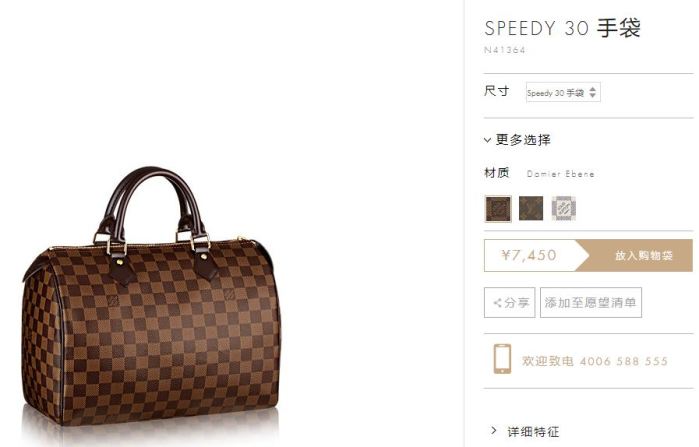Click 添加至愿望清单 wishlist button
The image size is (699, 447).
(591, 303)
